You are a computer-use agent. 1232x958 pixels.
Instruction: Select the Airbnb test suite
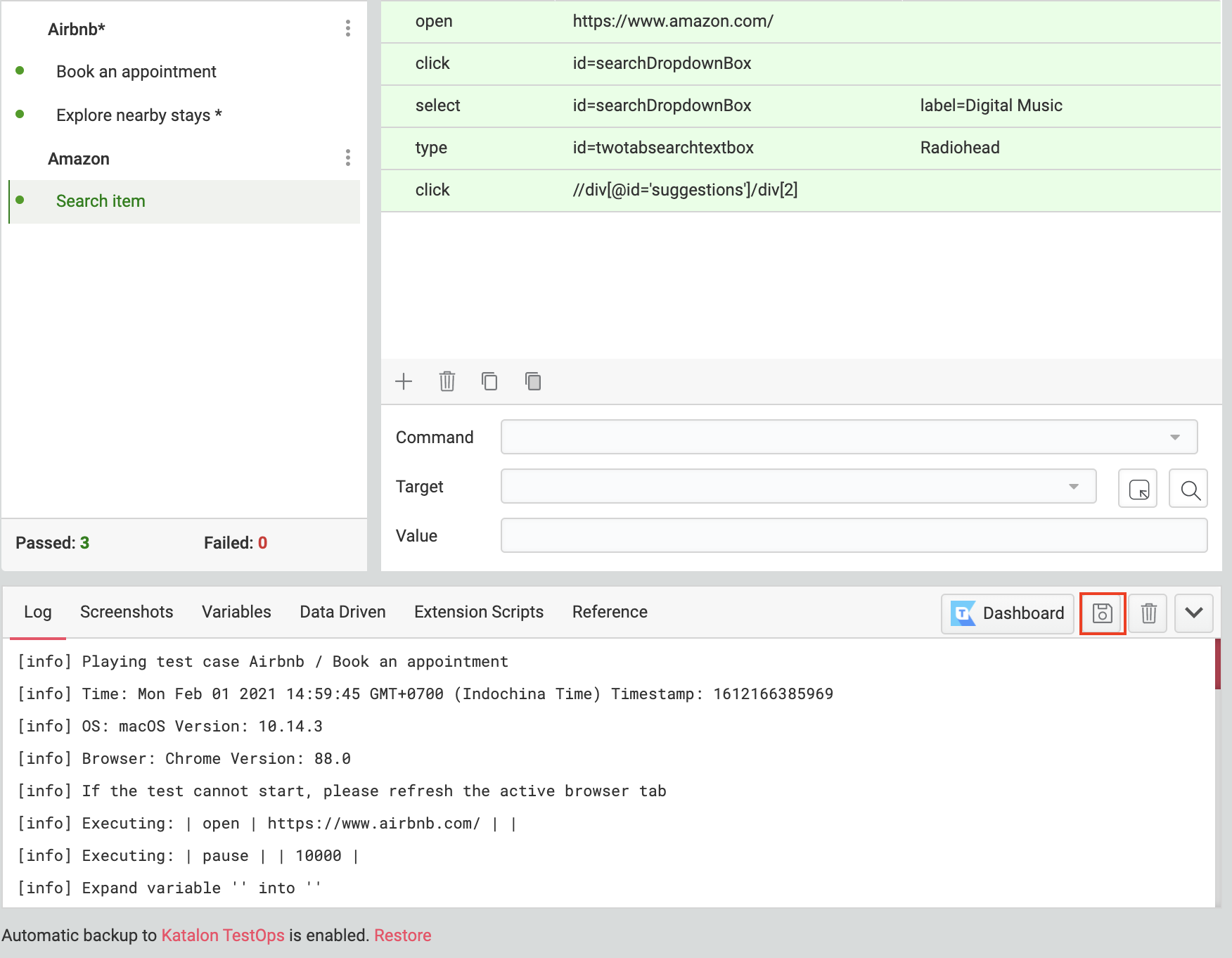tap(77, 29)
